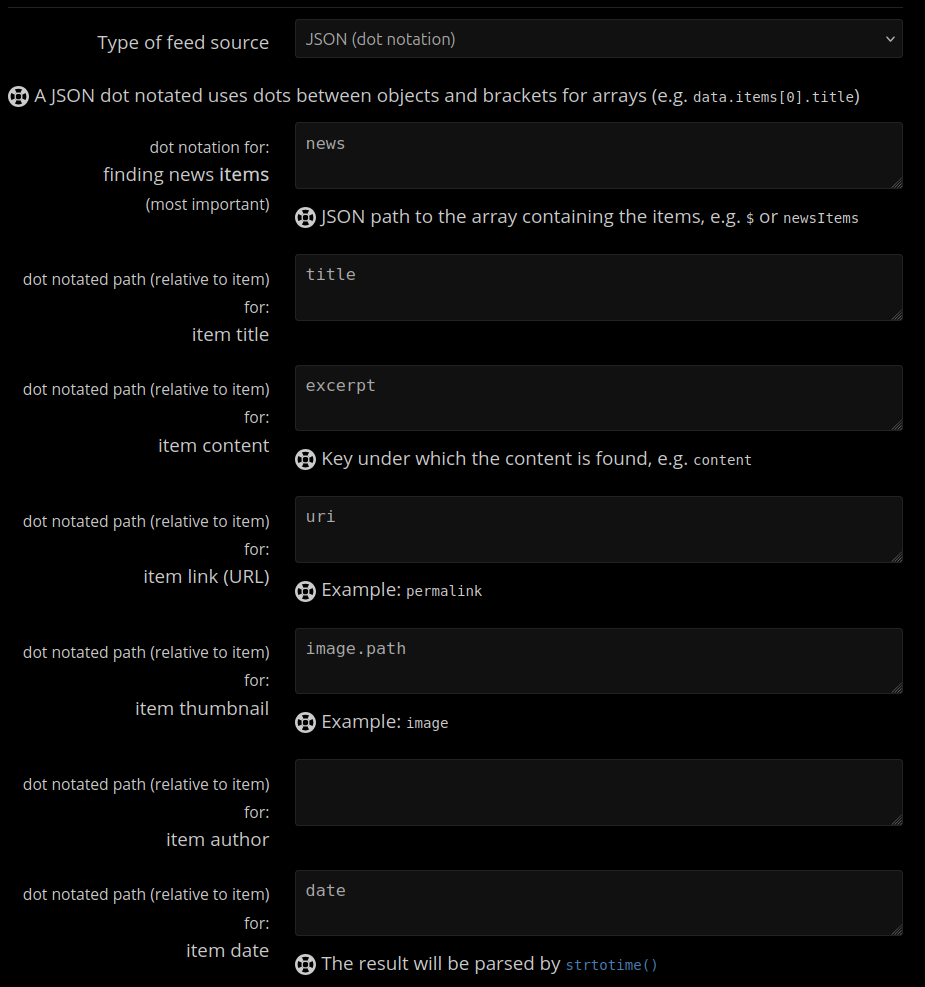Click resize handle of the news items textarea
The height and width of the screenshot is (987, 925).
(897, 183)
